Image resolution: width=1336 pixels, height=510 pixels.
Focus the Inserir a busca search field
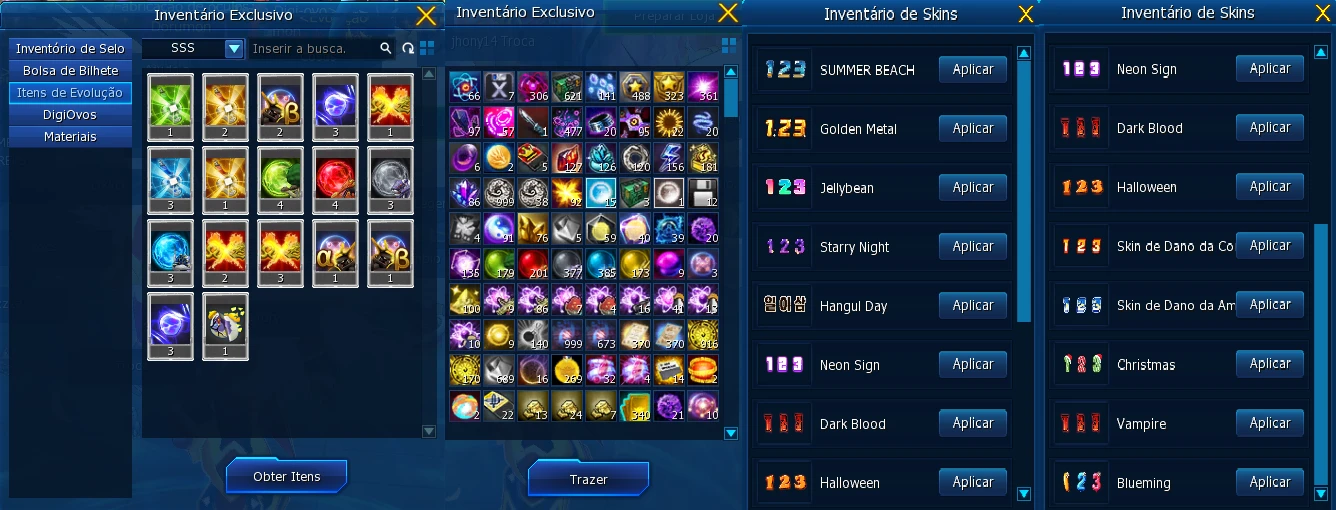coord(313,48)
